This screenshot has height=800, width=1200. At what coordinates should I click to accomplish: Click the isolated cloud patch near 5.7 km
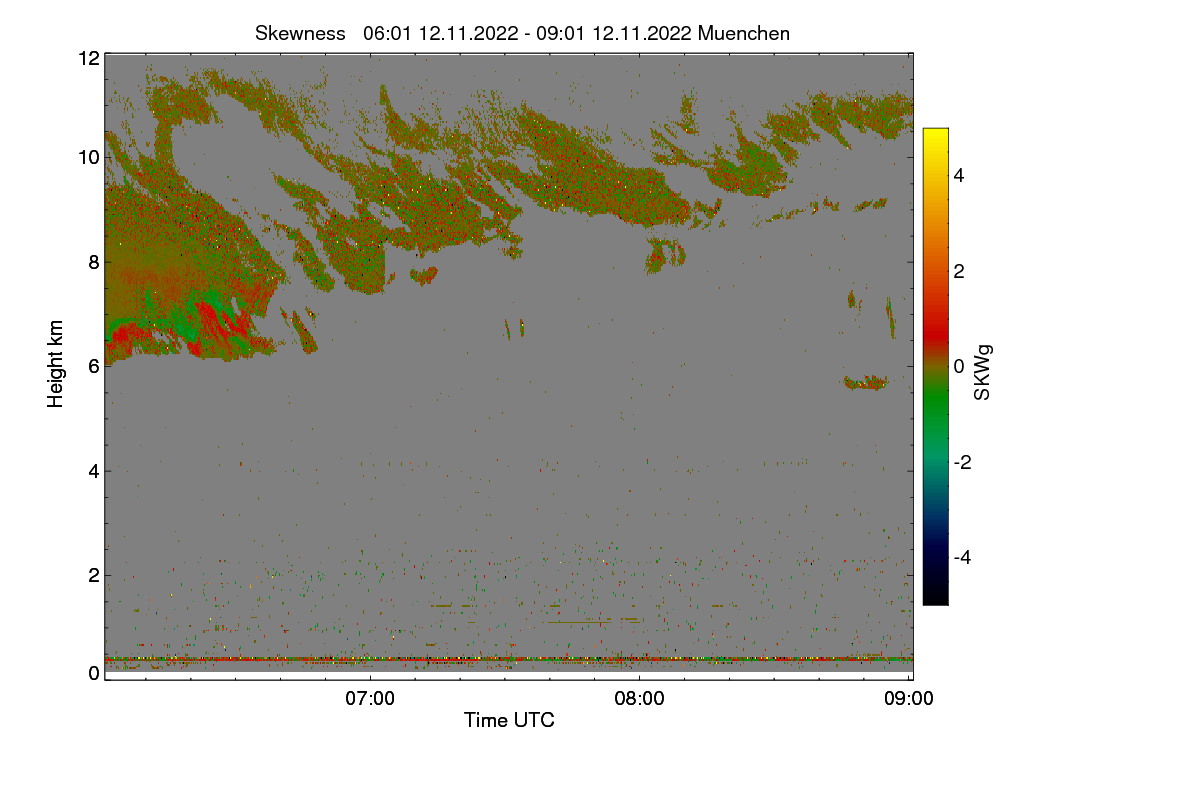click(866, 382)
